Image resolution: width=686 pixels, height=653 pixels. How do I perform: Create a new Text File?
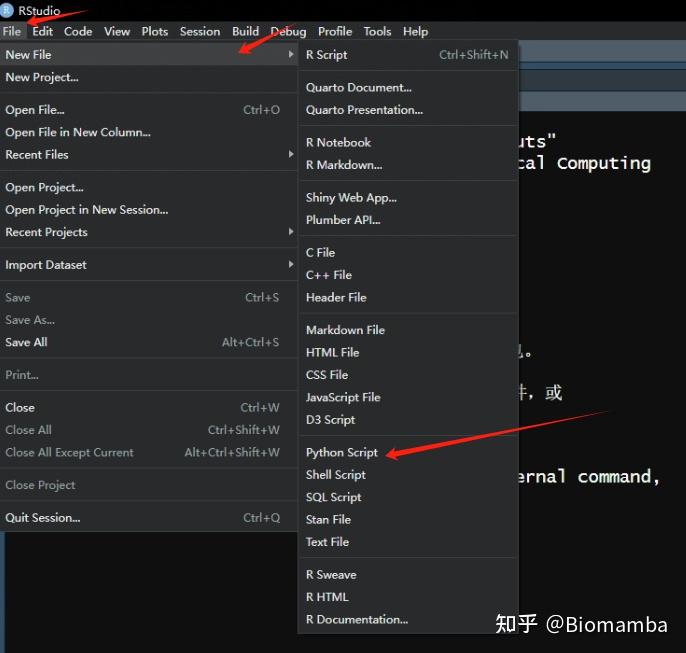coord(408,542)
